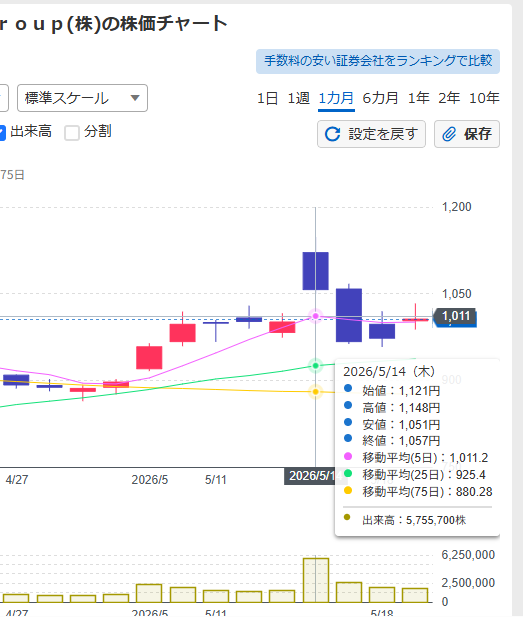Image resolution: width=523 pixels, height=617 pixels.
Task: Switch chart to 6カ月 range
Action: pos(380,98)
